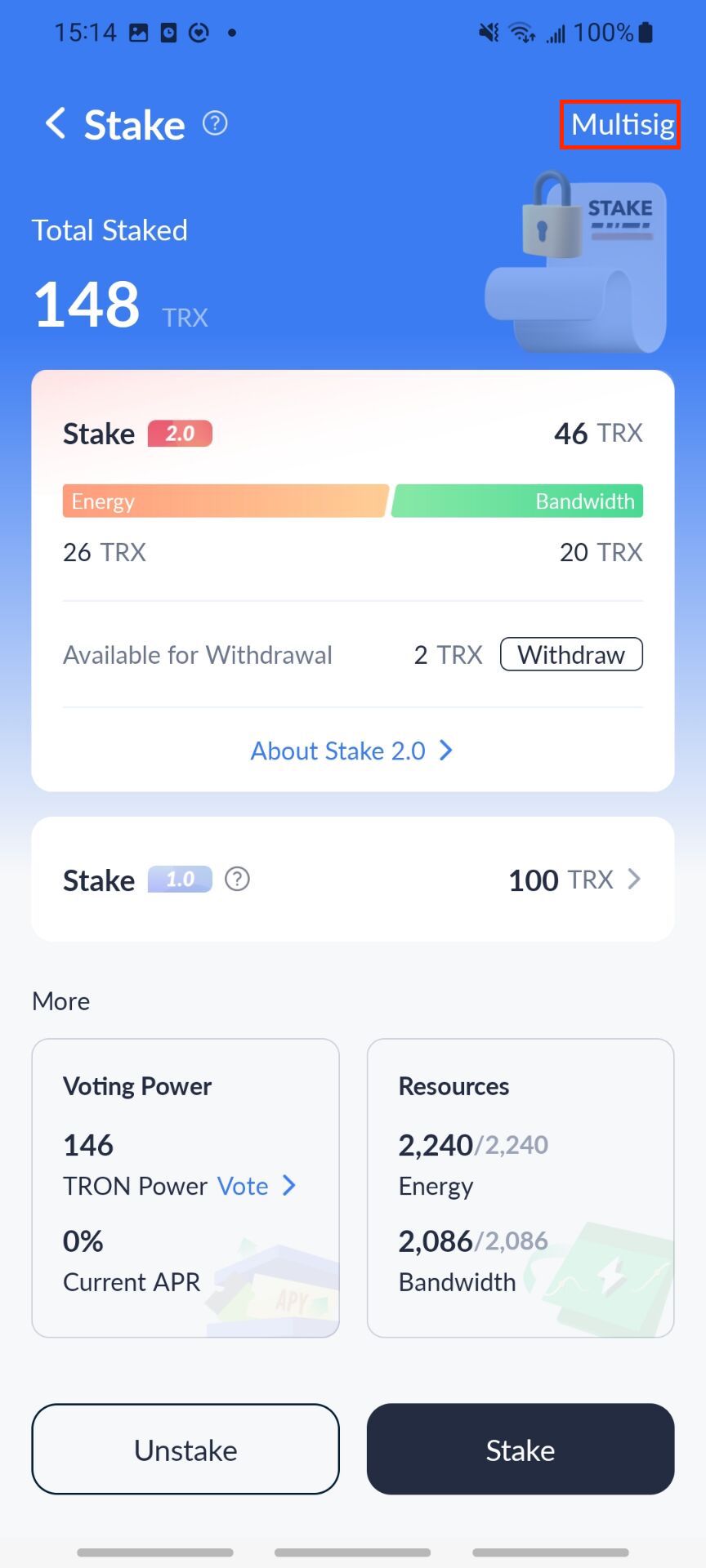Open the Stake help question icon
Image resolution: width=706 pixels, height=1568 pixels.
pos(215,123)
